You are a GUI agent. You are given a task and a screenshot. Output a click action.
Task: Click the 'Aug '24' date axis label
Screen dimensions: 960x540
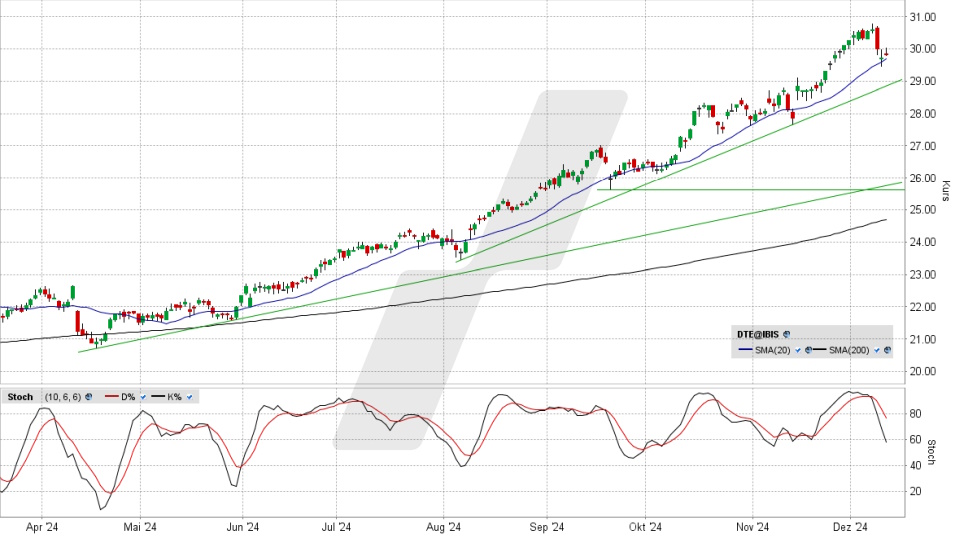click(x=443, y=527)
